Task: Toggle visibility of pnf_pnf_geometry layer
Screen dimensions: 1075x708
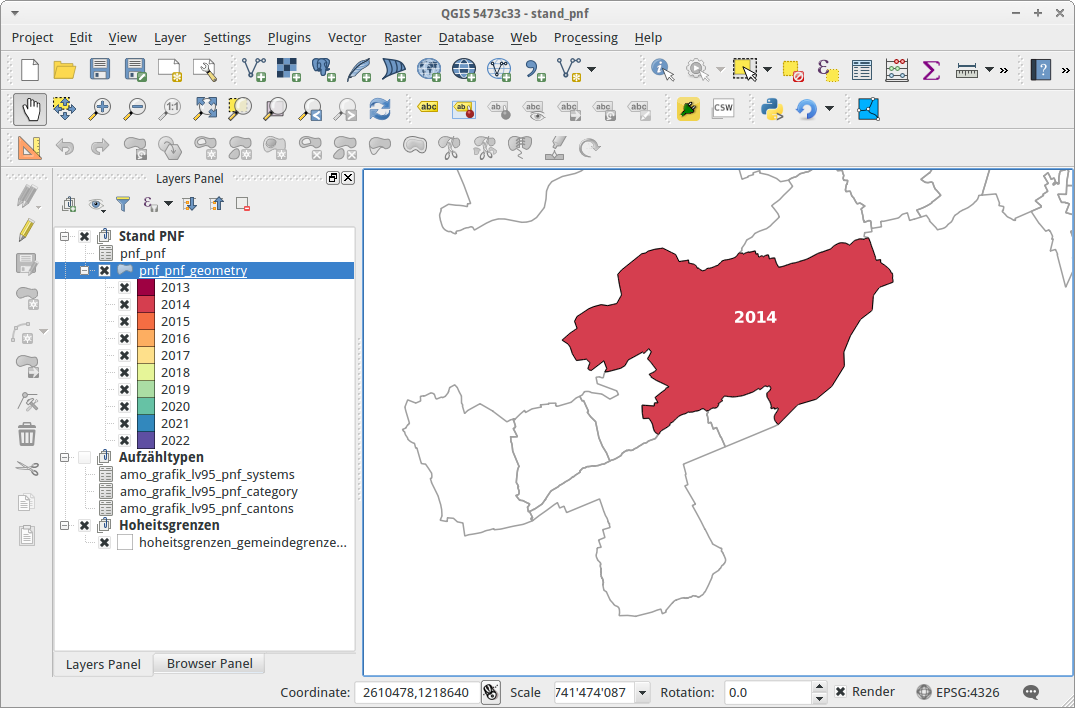Action: pyautogui.click(x=104, y=271)
